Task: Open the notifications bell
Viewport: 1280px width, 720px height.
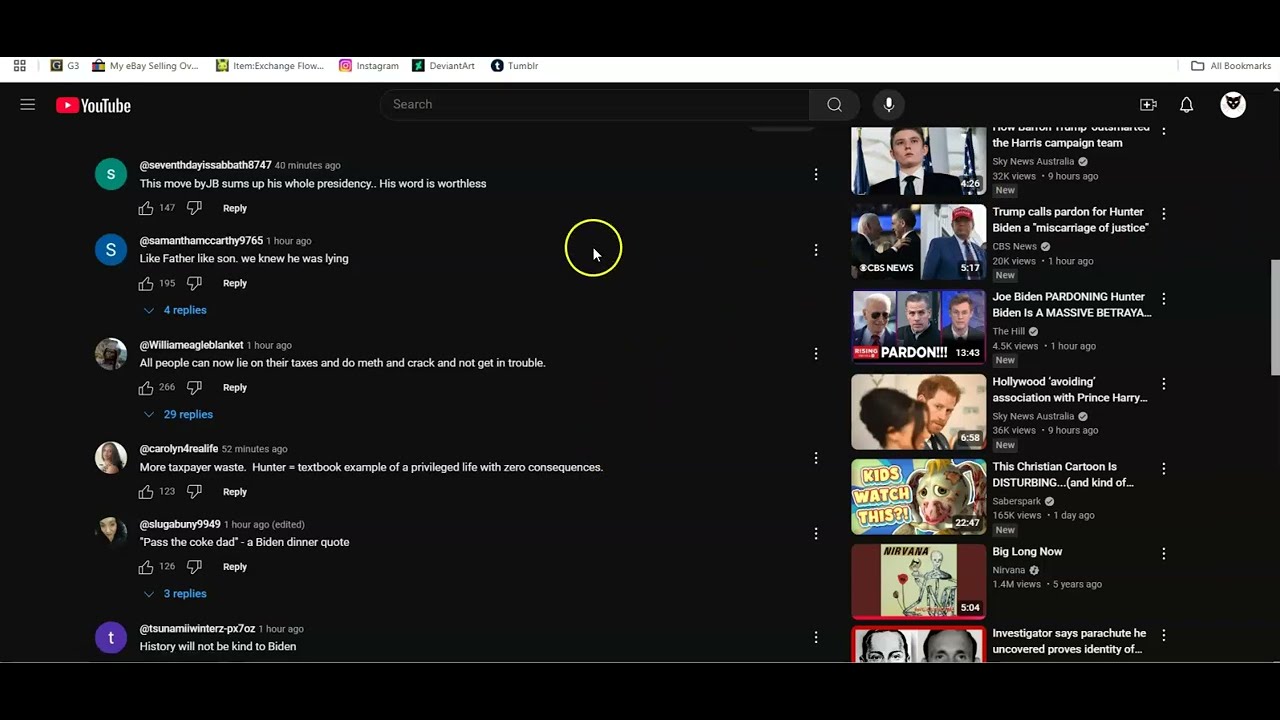Action: point(1186,105)
